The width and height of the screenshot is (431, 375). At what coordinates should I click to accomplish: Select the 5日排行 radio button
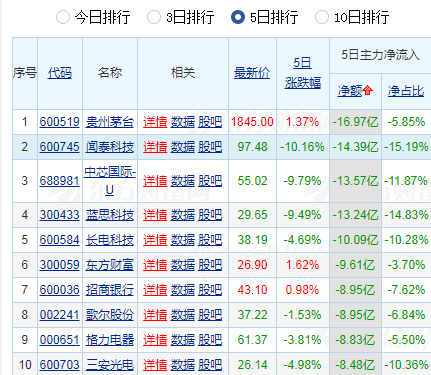click(238, 17)
